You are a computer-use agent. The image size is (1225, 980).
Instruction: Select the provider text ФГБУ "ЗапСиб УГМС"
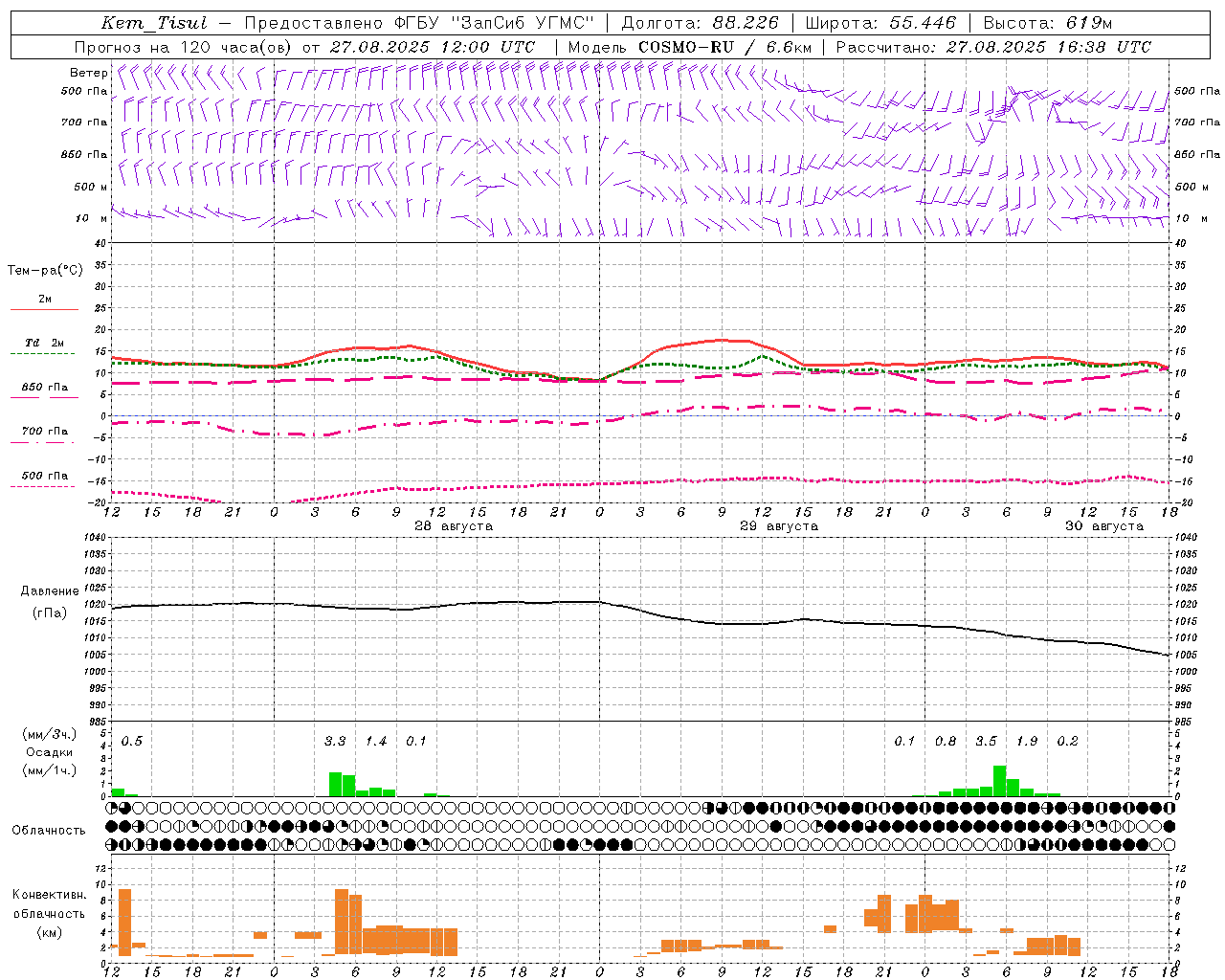click(494, 23)
